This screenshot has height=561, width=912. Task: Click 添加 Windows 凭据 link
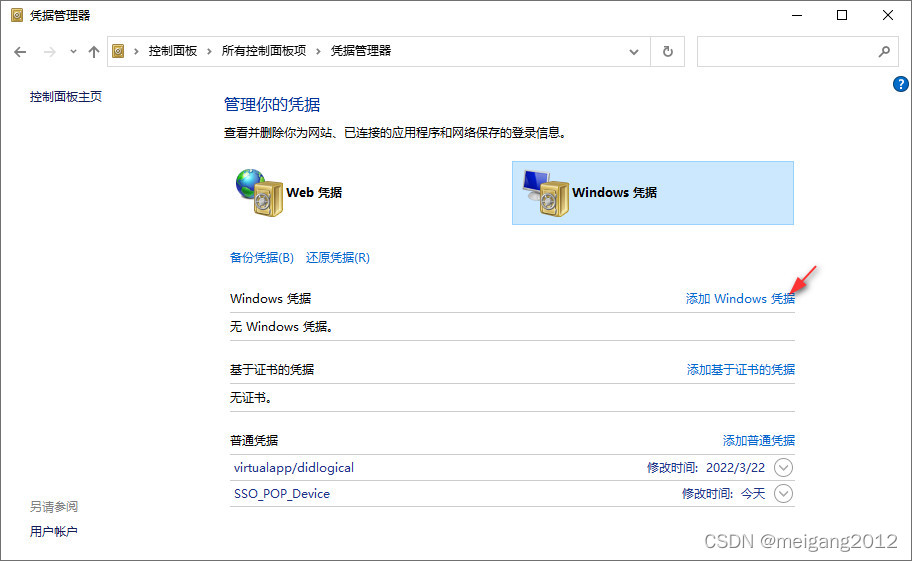740,298
